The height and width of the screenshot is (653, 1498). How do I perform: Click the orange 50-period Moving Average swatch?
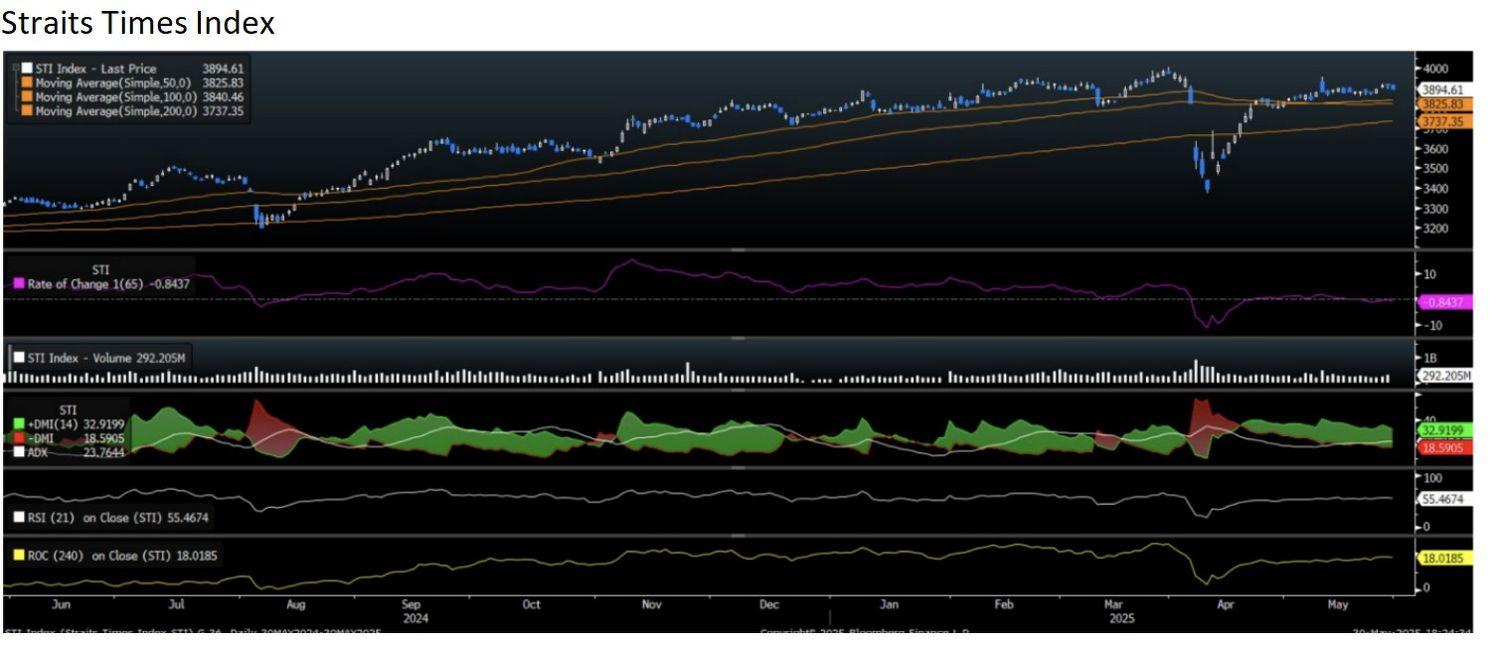coord(27,83)
